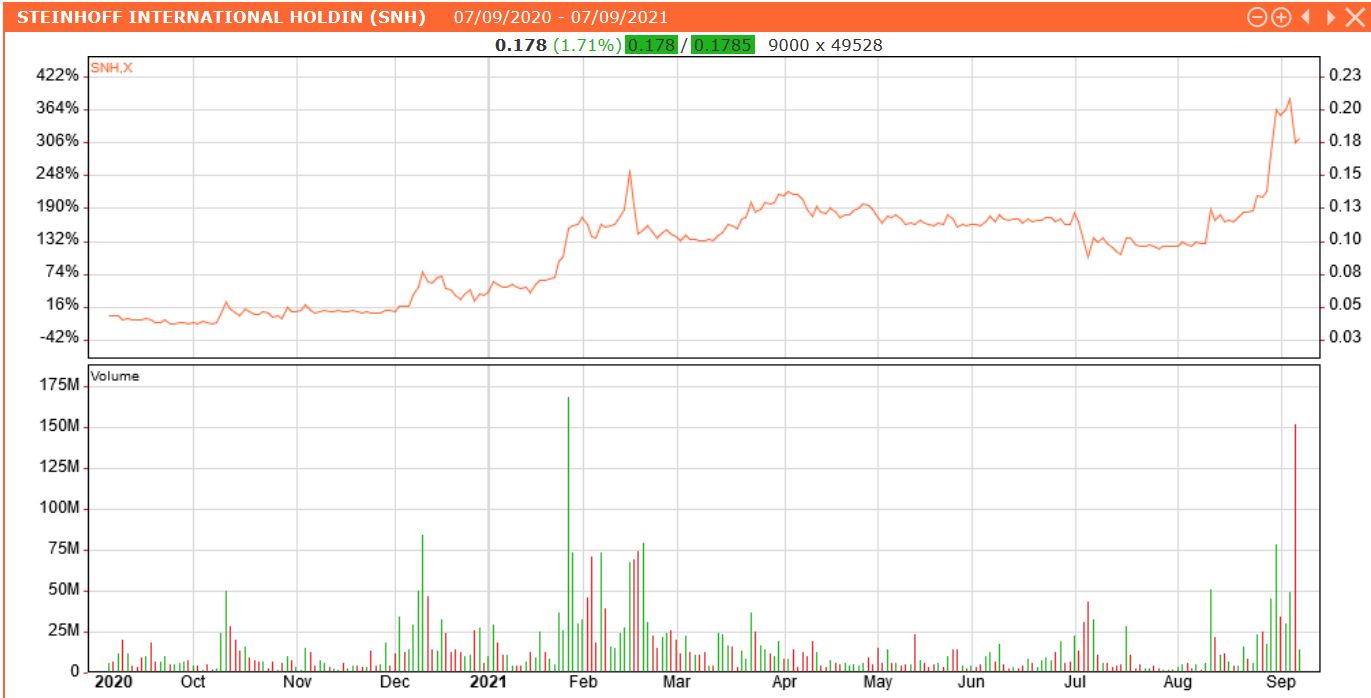This screenshot has width=1371, height=698.
Task: Open the 07/09/2020 - 07/09/2021 date range
Action: pyautogui.click(x=561, y=16)
